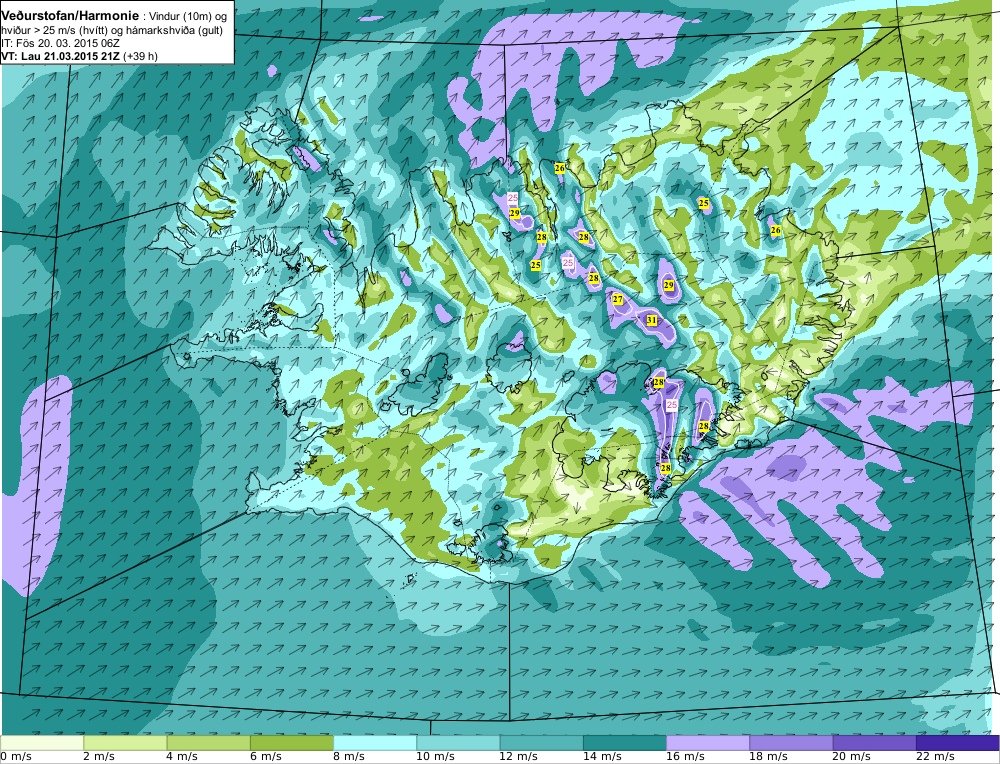The height and width of the screenshot is (764, 1000).
Task: Click the '0 m/s' legend label
Action: point(16,757)
